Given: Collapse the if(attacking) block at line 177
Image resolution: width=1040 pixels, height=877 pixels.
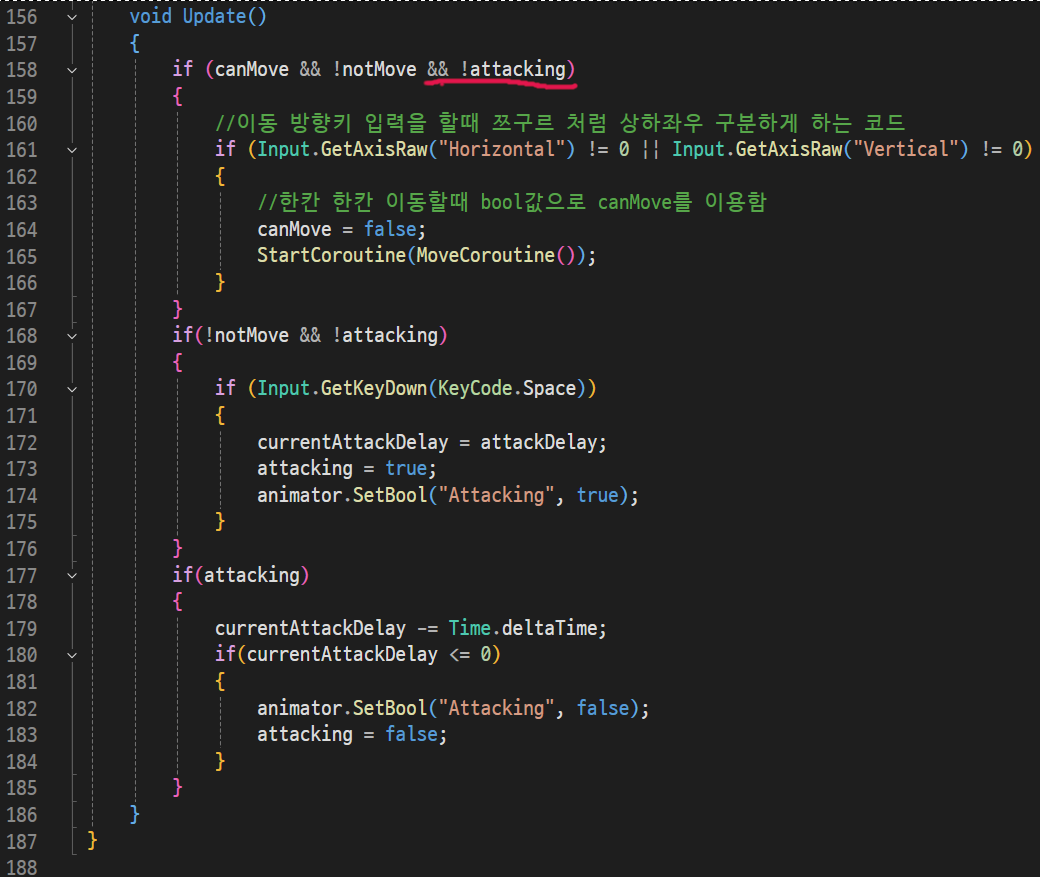Looking at the screenshot, I should 72,576.
